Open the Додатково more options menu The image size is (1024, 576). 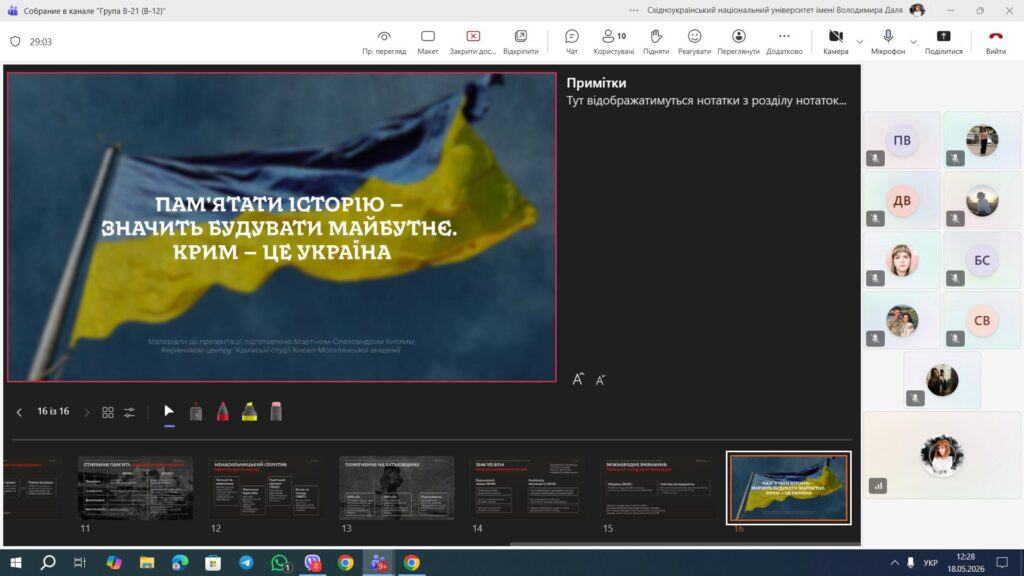(784, 42)
